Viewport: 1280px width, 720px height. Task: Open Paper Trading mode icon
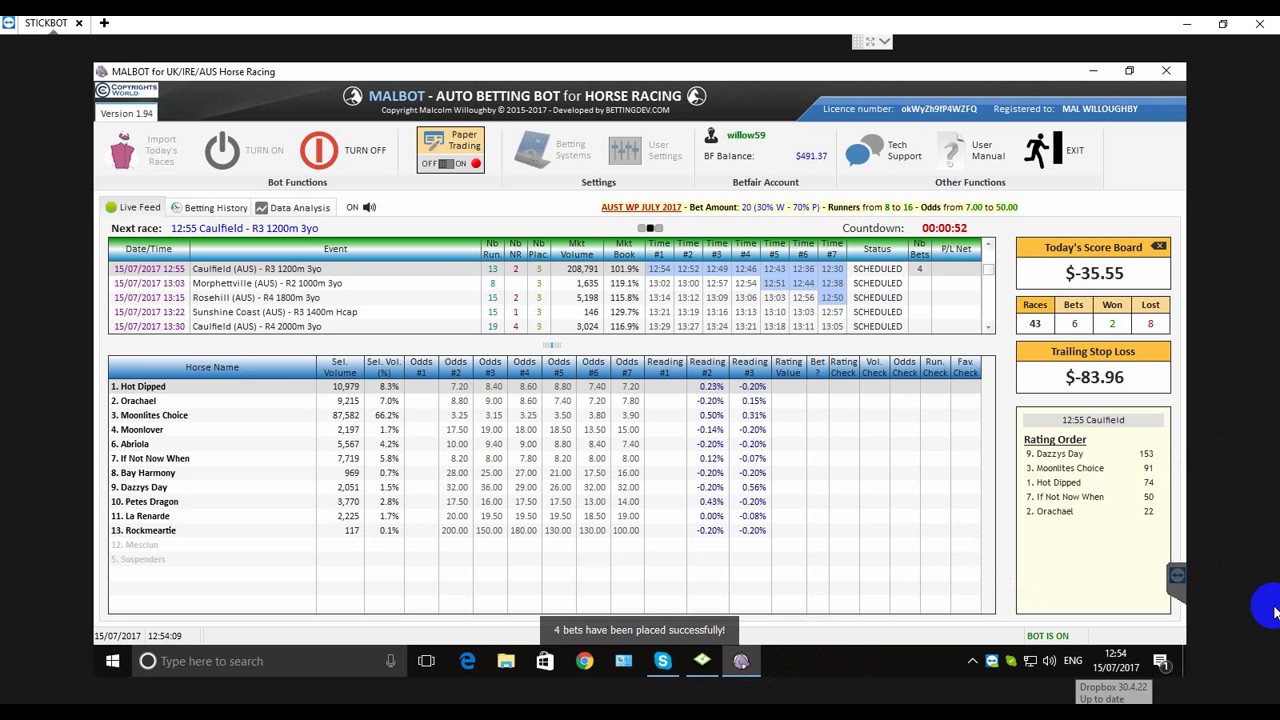click(434, 140)
